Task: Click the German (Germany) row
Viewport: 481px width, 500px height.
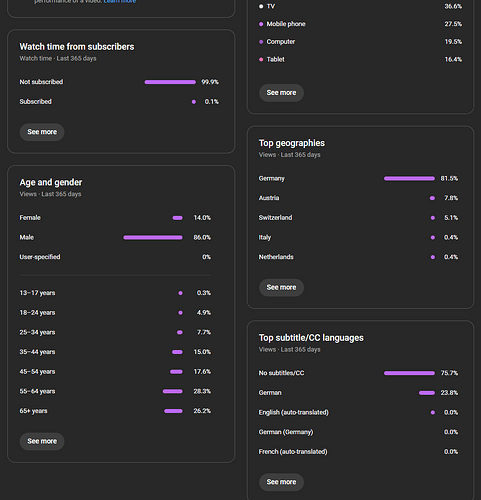Action: pos(358,432)
